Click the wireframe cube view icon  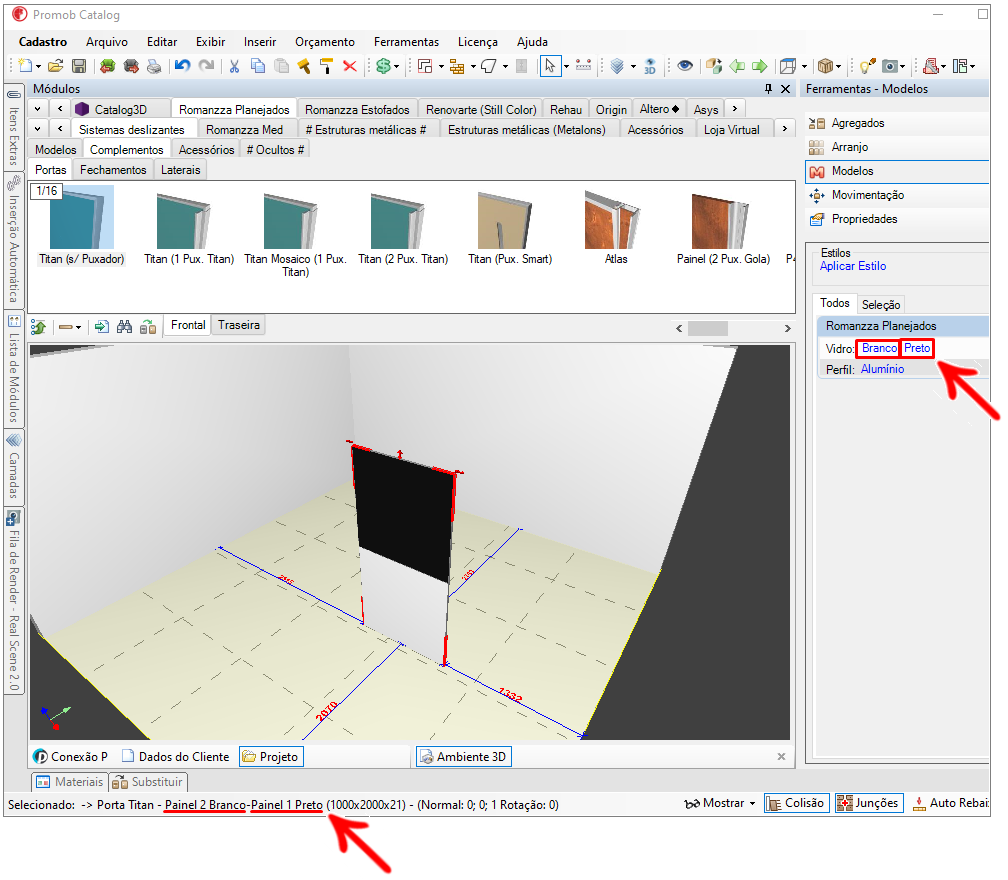point(788,66)
